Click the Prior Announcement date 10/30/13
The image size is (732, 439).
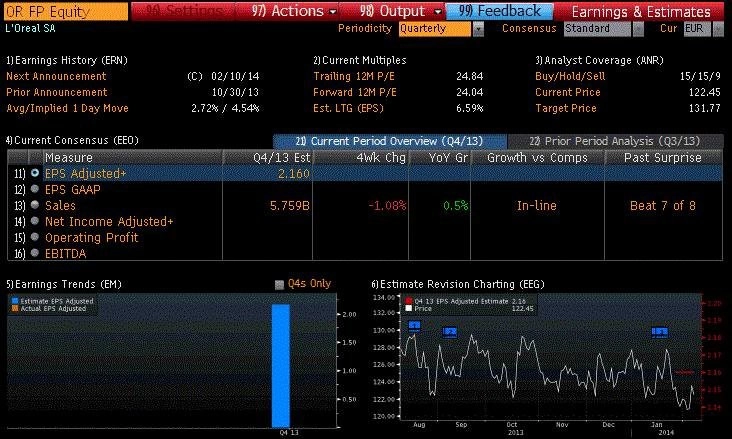click(235, 92)
